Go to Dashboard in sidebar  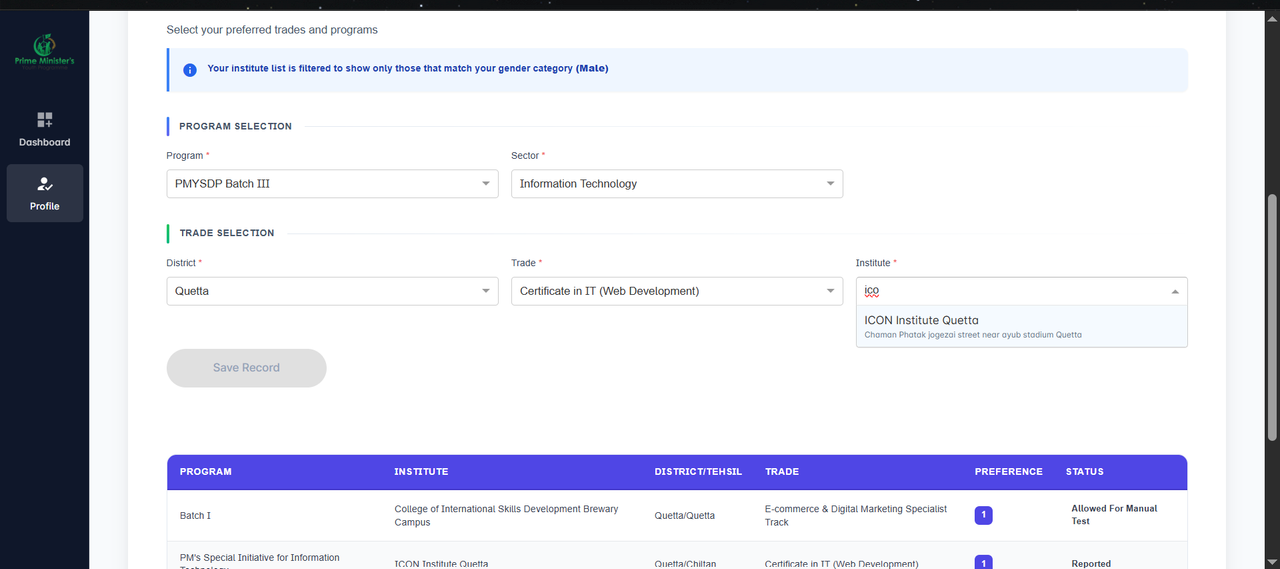[x=44, y=130]
